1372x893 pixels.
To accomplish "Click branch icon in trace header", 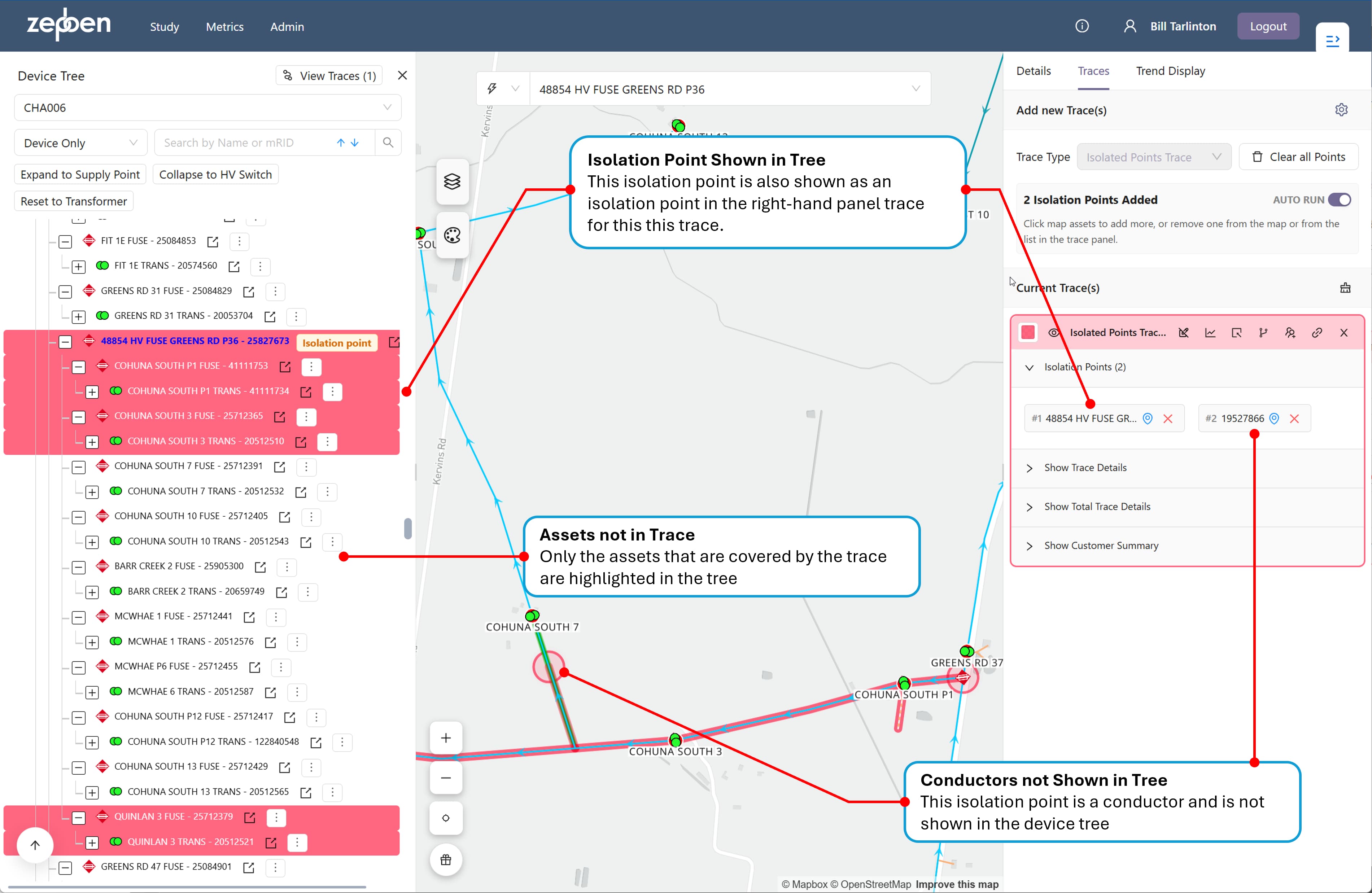I will (1264, 333).
